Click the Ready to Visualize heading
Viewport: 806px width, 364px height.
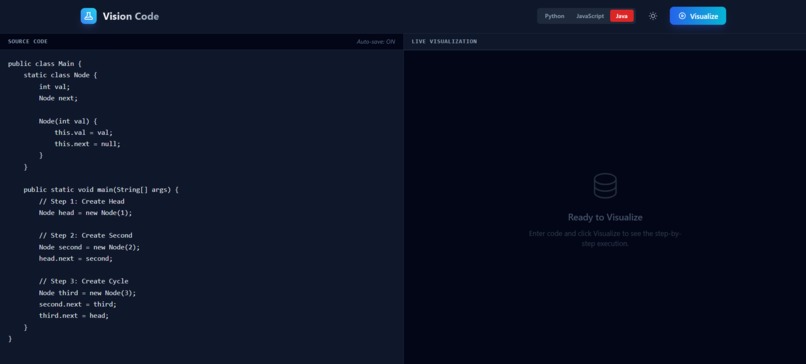coord(605,217)
